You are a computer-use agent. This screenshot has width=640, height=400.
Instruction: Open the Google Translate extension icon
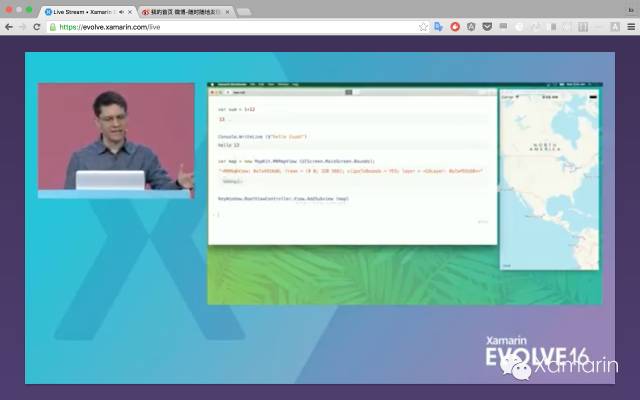pyautogui.click(x=439, y=27)
